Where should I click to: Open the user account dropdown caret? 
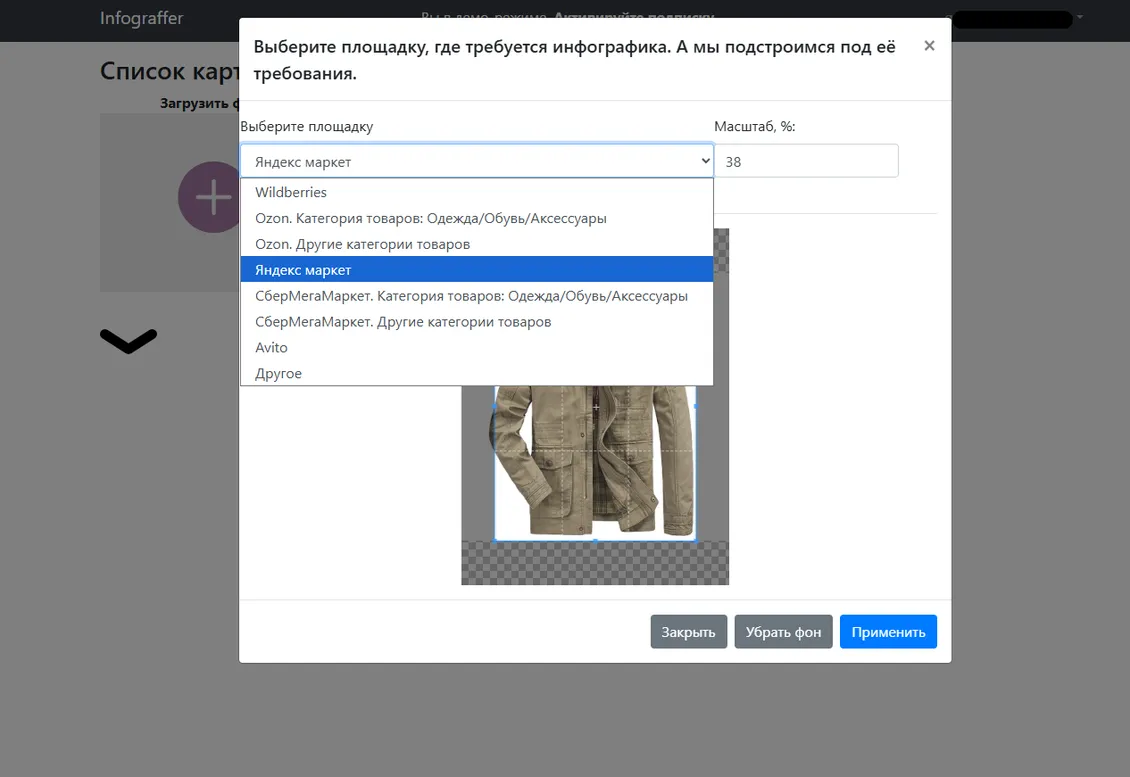pyautogui.click(x=1080, y=17)
